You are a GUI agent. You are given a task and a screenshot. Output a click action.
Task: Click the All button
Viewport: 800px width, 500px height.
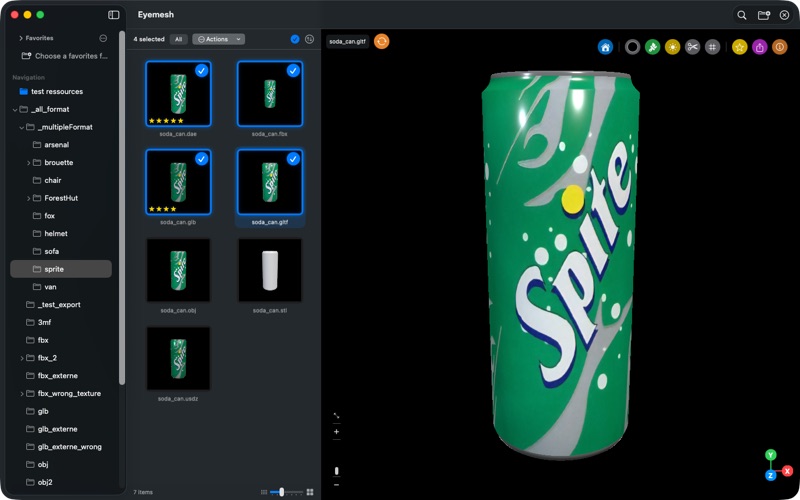point(179,39)
